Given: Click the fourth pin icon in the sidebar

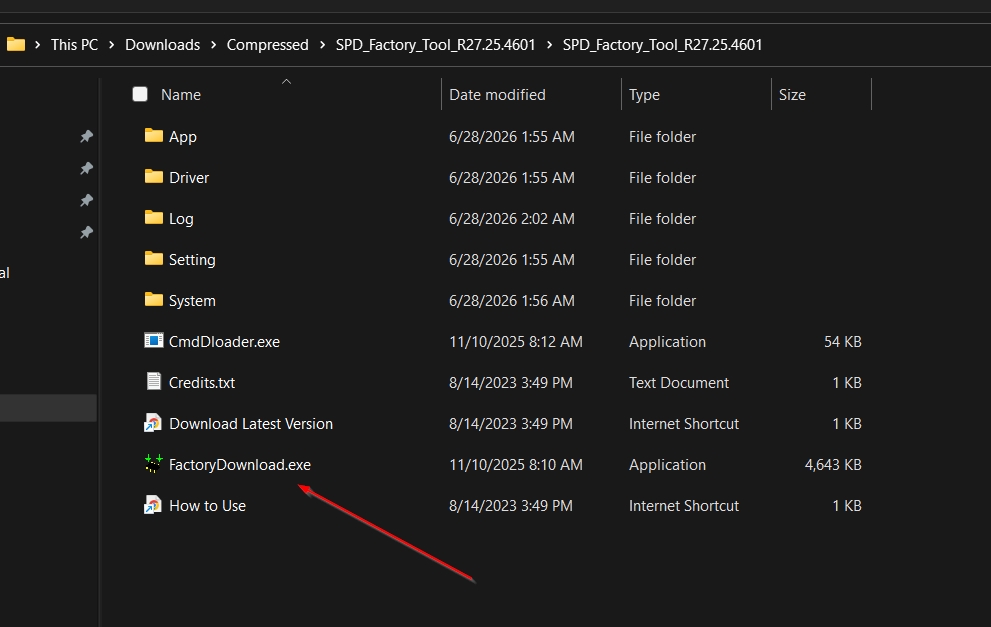Looking at the screenshot, I should click(x=87, y=233).
